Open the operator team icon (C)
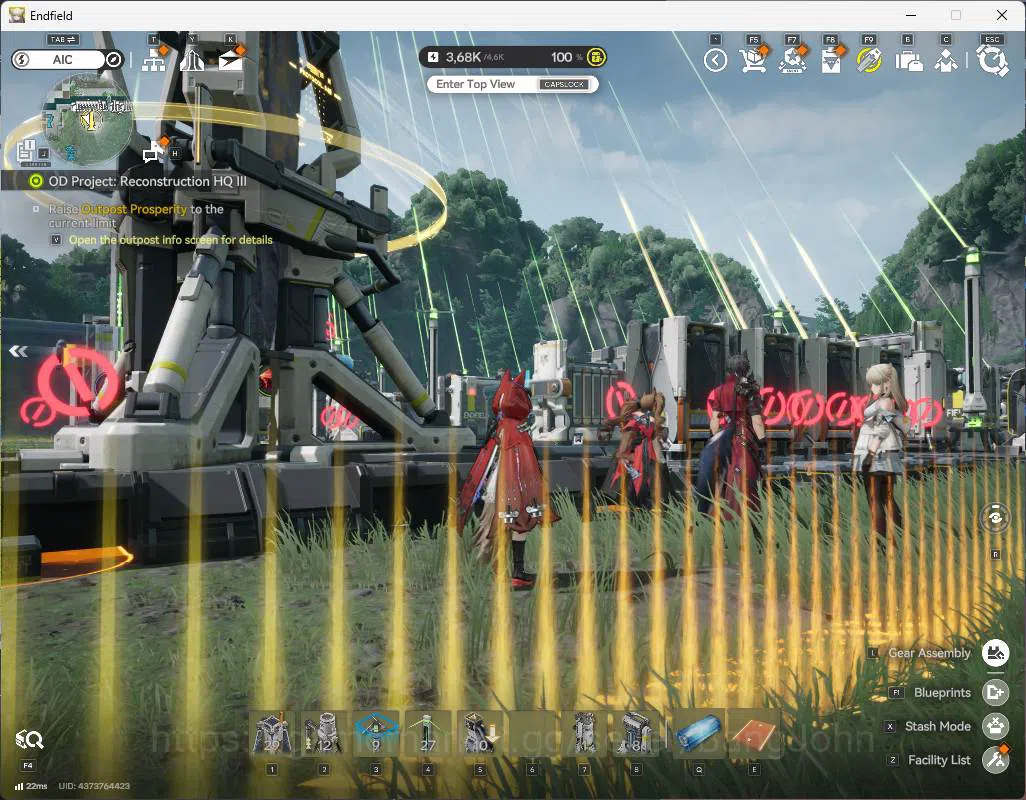The image size is (1026, 800). 946,61
